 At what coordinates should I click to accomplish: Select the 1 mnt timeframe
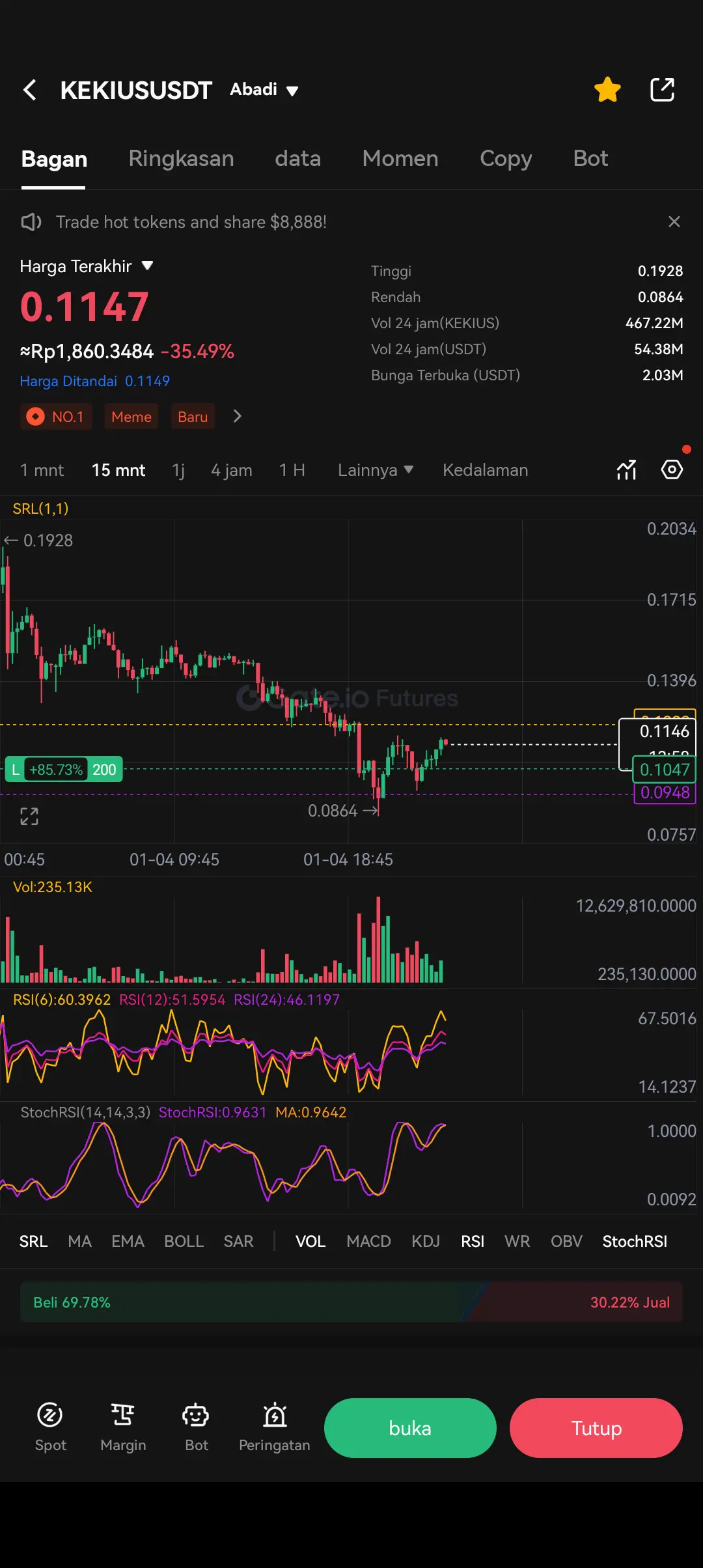point(42,470)
